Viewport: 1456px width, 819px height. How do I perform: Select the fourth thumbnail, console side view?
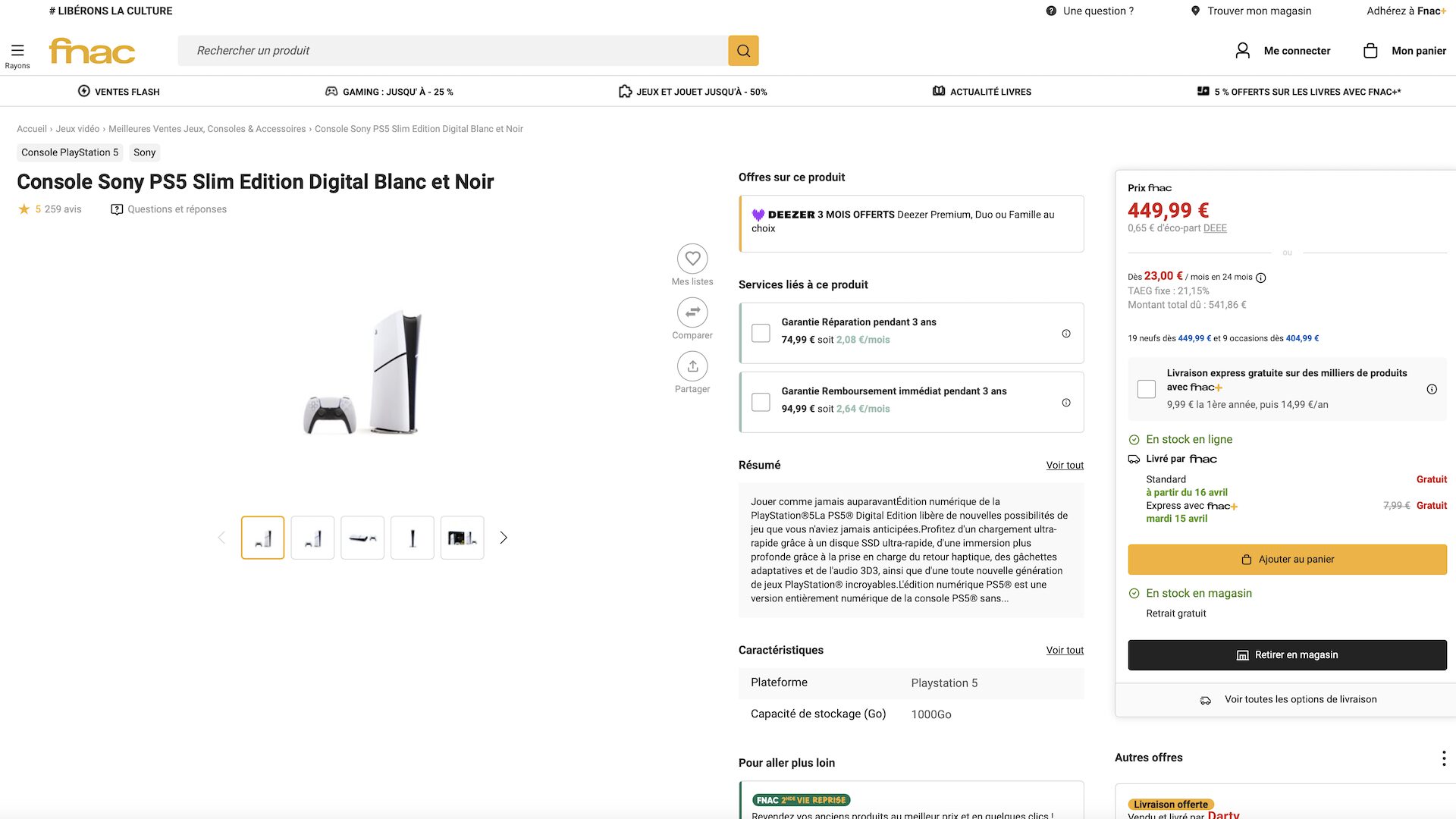point(413,538)
